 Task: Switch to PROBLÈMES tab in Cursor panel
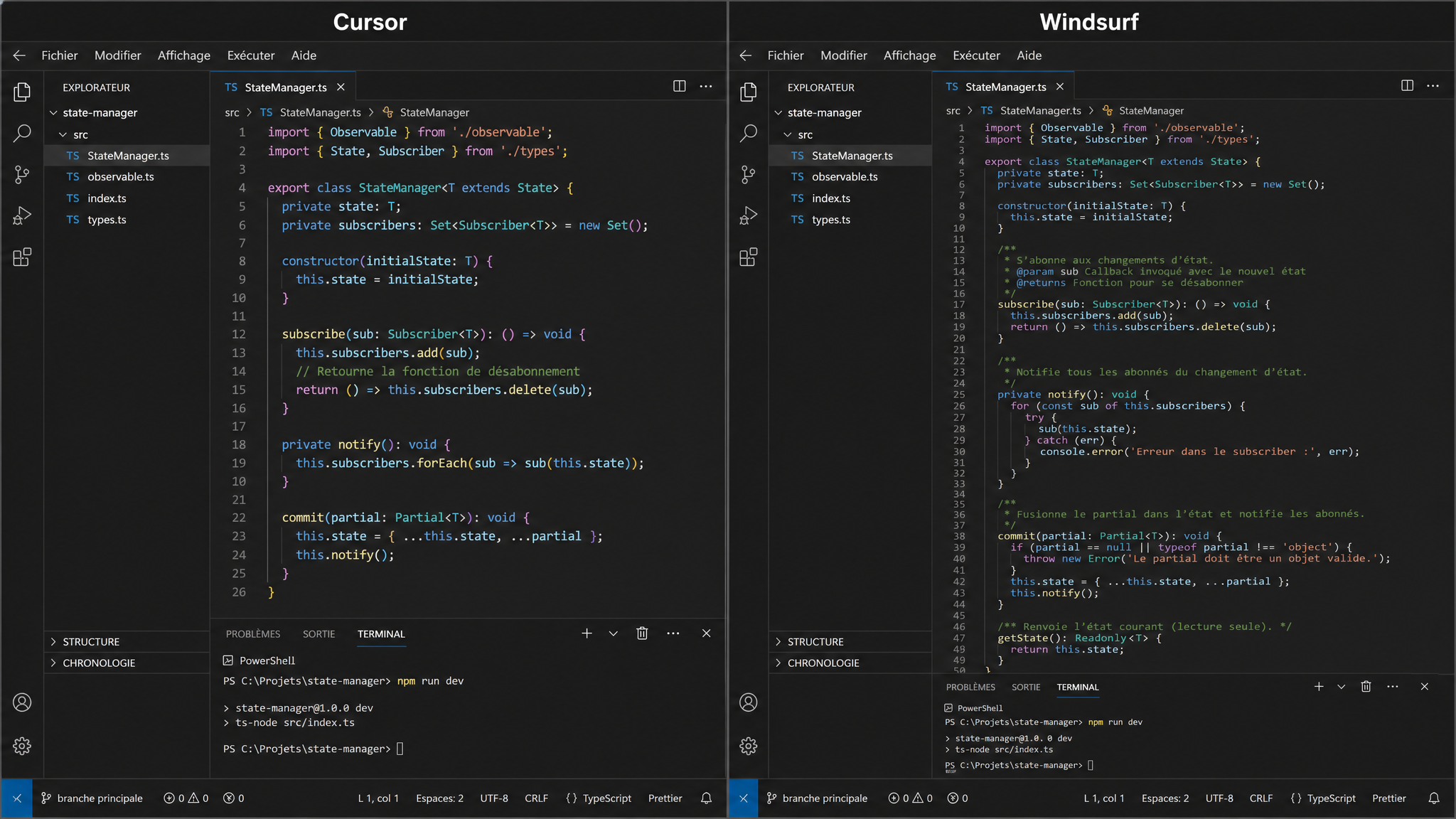click(x=253, y=633)
